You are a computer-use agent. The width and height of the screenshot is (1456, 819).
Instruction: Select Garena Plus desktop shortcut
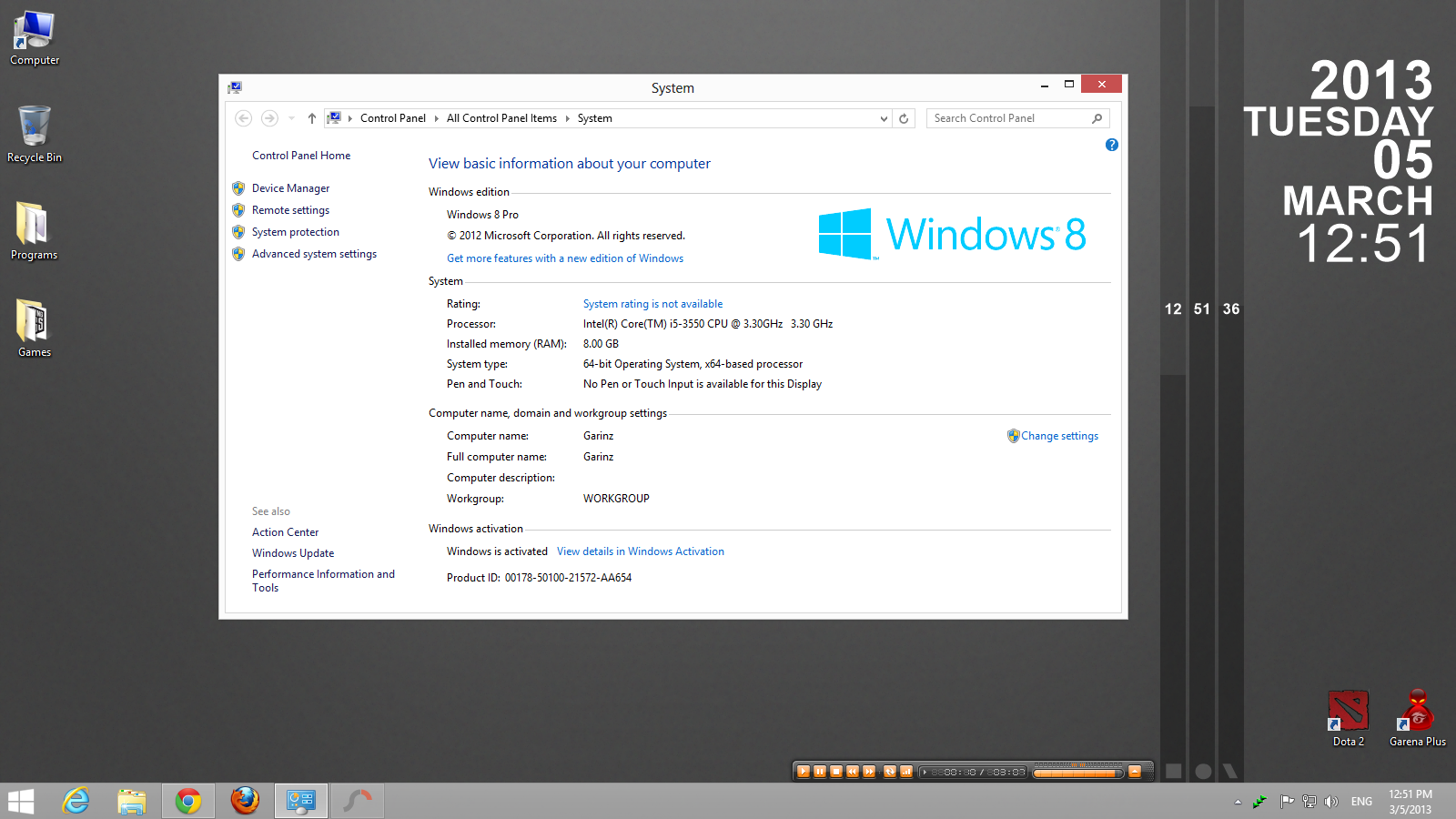pyautogui.click(x=1417, y=719)
